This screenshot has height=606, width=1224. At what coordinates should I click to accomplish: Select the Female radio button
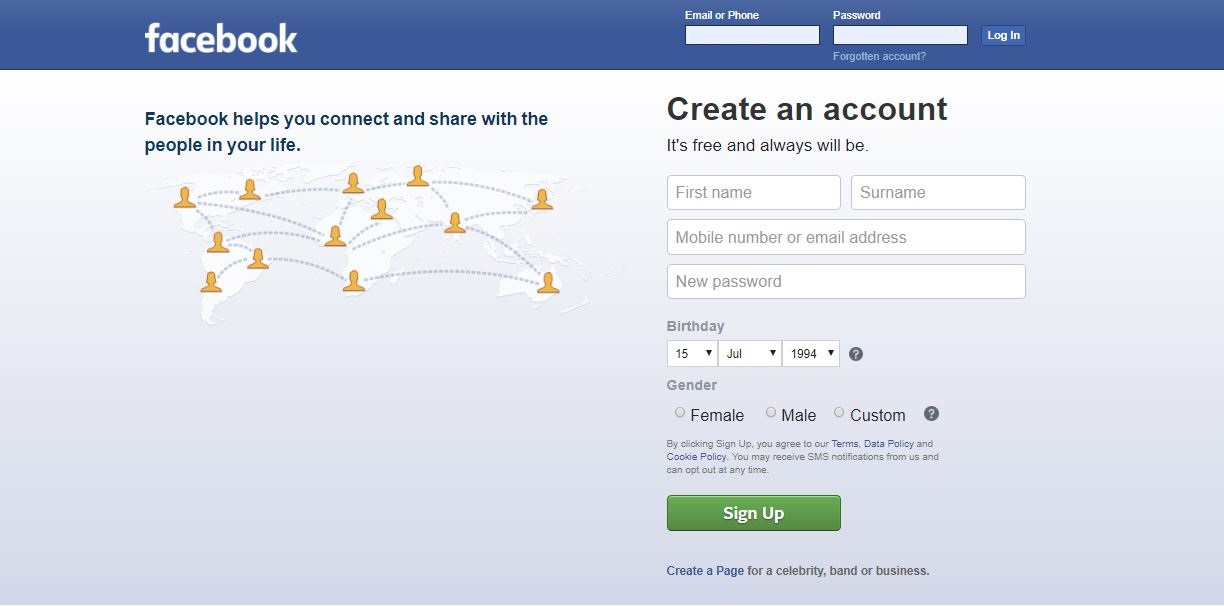pyautogui.click(x=680, y=412)
